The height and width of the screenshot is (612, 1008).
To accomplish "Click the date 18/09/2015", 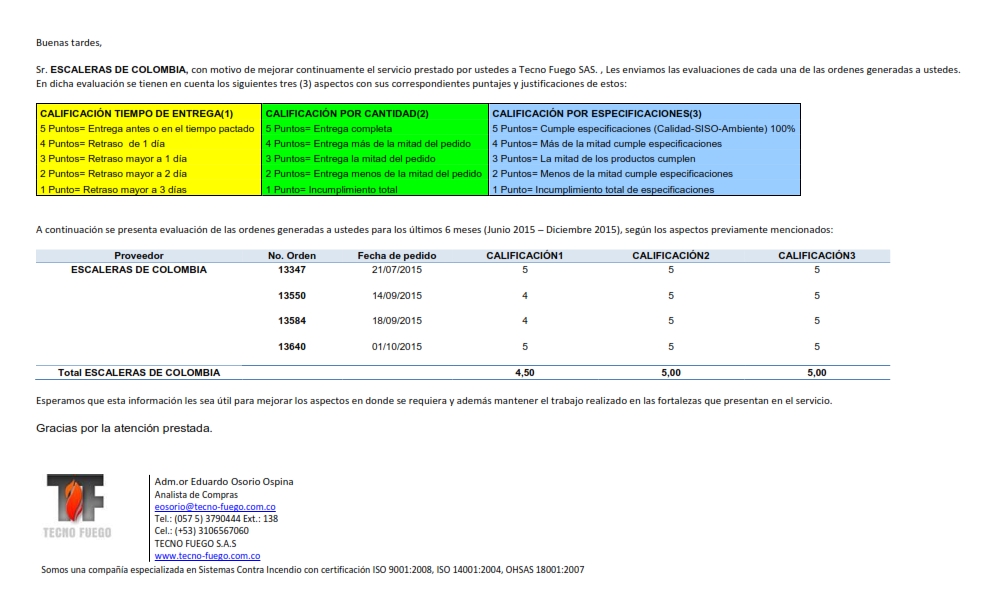I will tap(397, 321).
